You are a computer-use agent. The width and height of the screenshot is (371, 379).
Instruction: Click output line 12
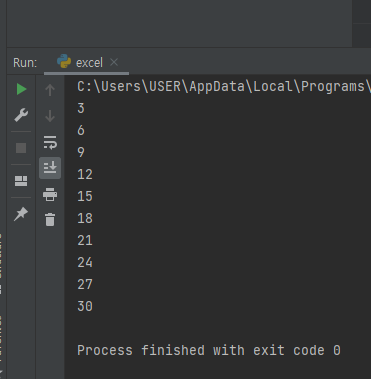(x=85, y=174)
